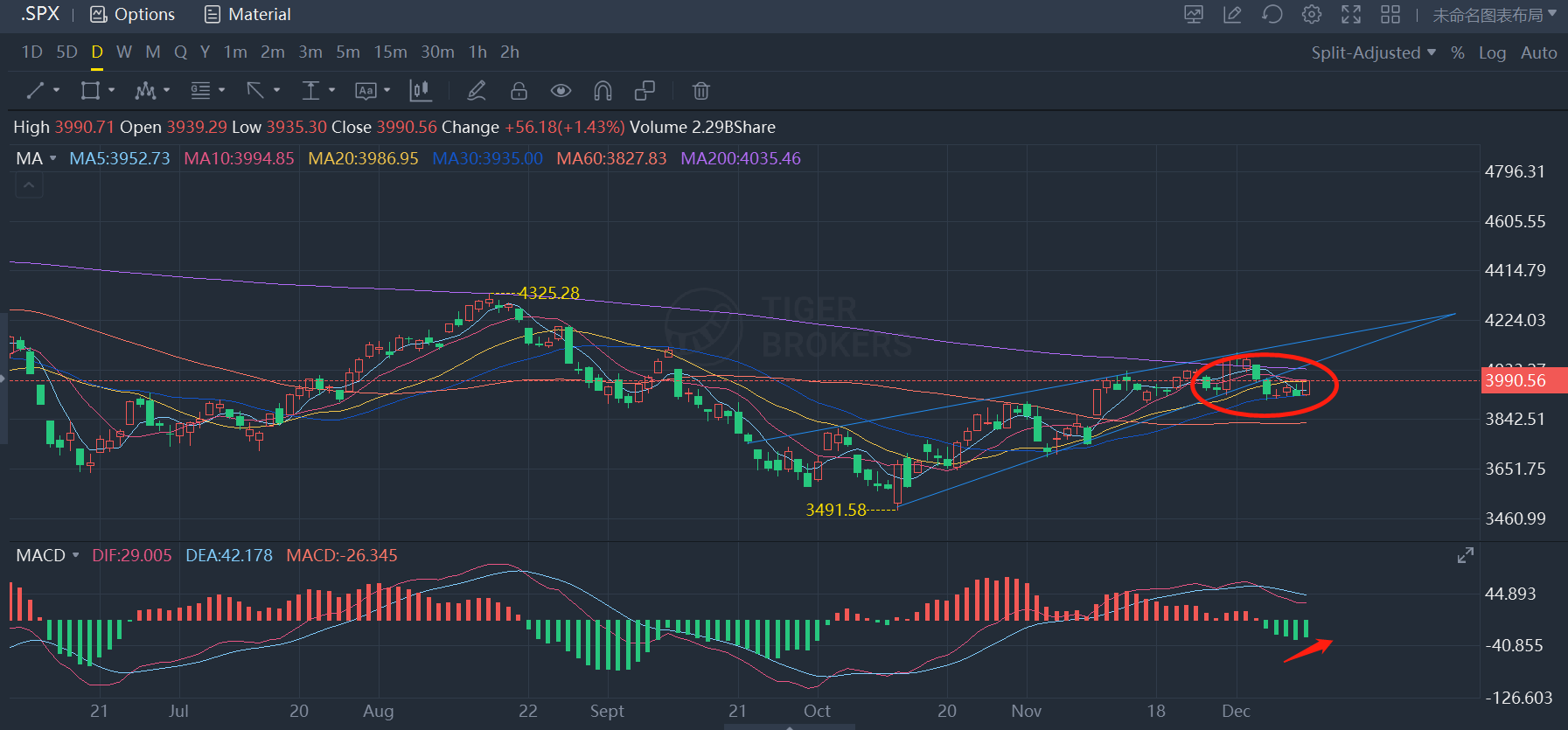This screenshot has height=730, width=1568.
Task: Expand the MACD indicator dropdown
Action: pos(75,555)
